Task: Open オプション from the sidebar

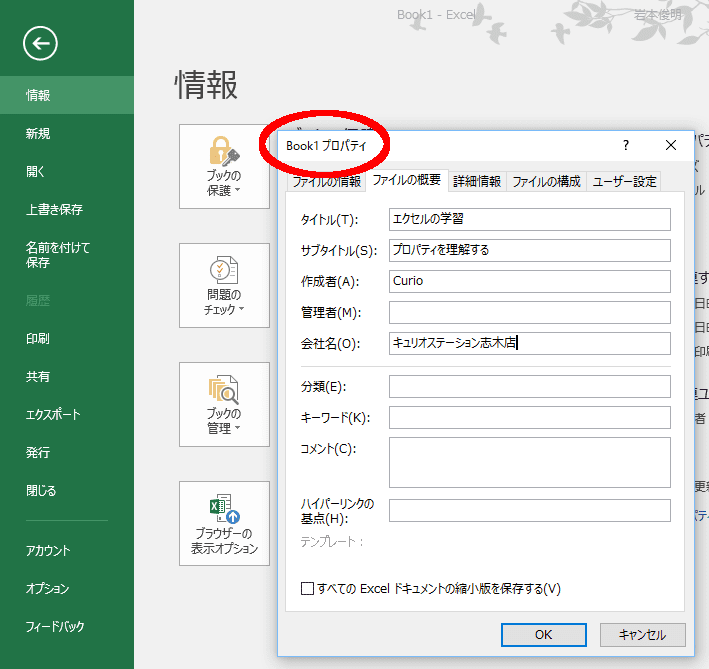Action: click(67, 589)
